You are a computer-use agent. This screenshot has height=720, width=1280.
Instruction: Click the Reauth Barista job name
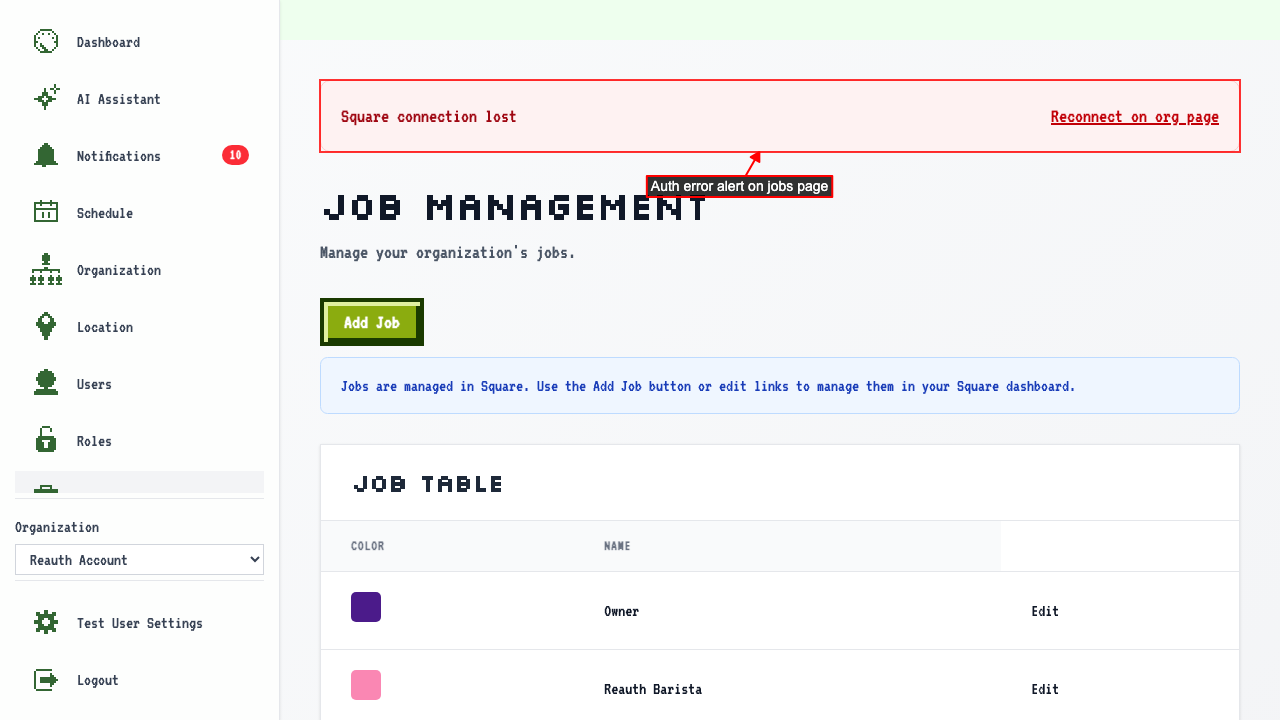[653, 689]
